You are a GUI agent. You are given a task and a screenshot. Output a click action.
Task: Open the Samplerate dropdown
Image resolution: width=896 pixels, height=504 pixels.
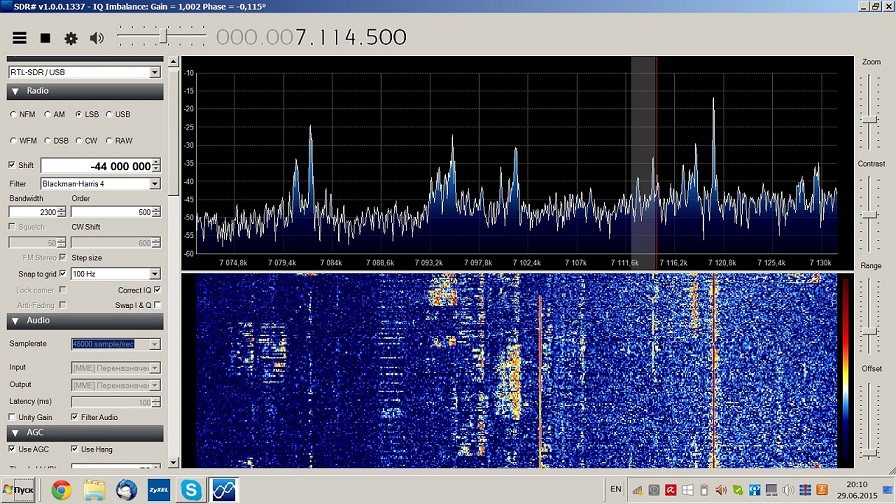pos(155,345)
